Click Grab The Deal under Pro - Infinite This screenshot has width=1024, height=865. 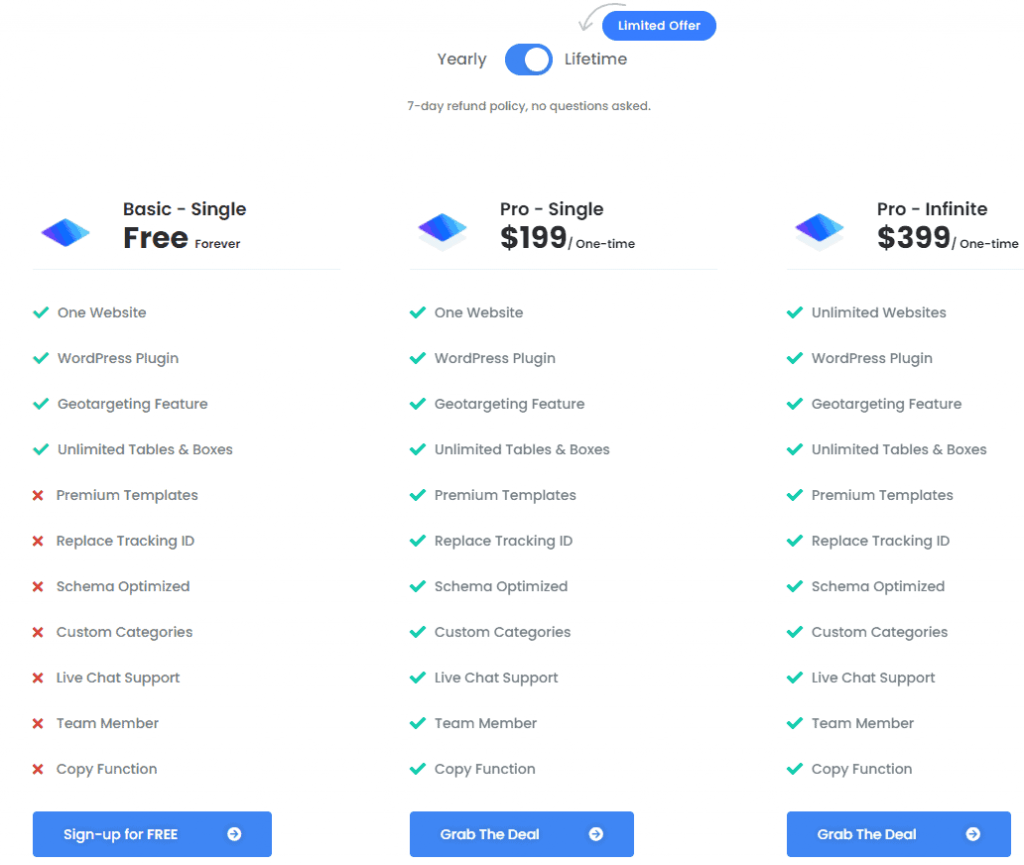pyautogui.click(x=899, y=834)
